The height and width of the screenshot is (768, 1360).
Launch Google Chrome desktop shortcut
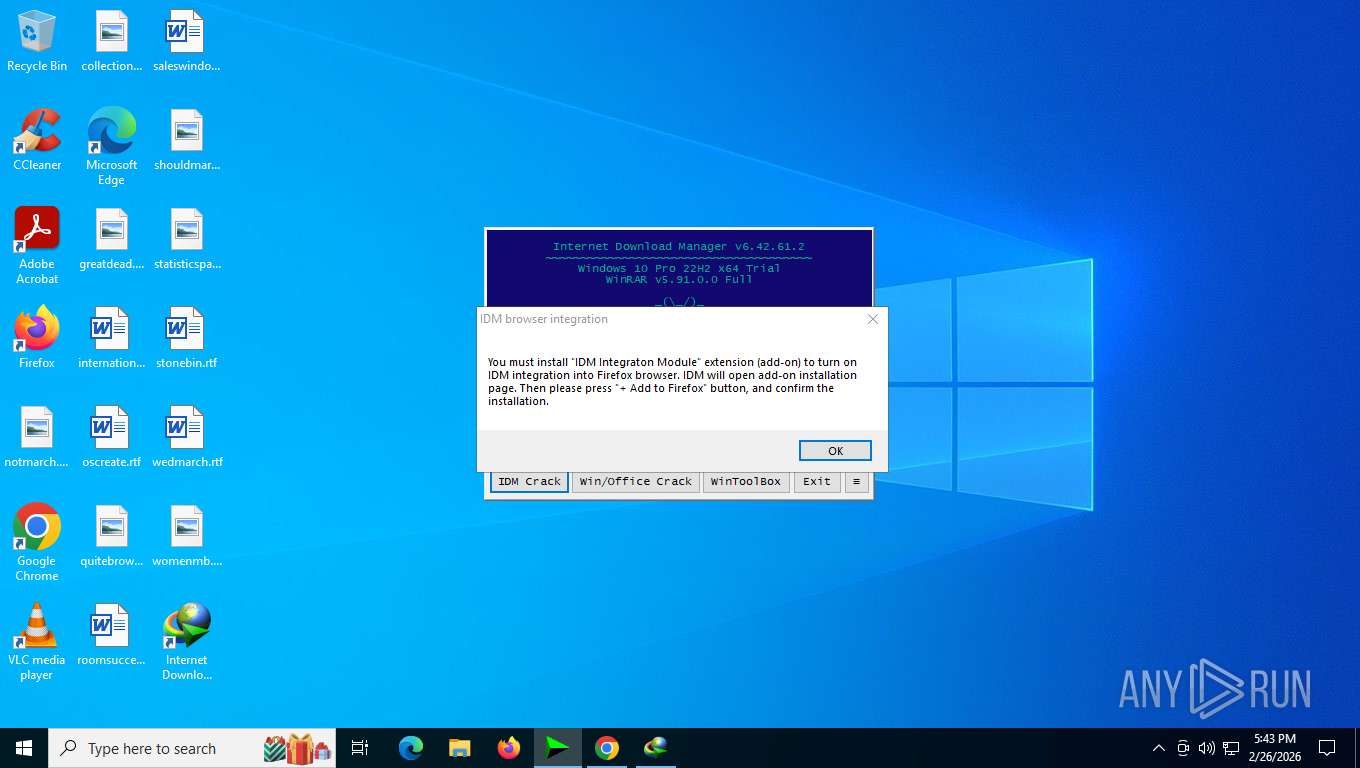(x=37, y=543)
